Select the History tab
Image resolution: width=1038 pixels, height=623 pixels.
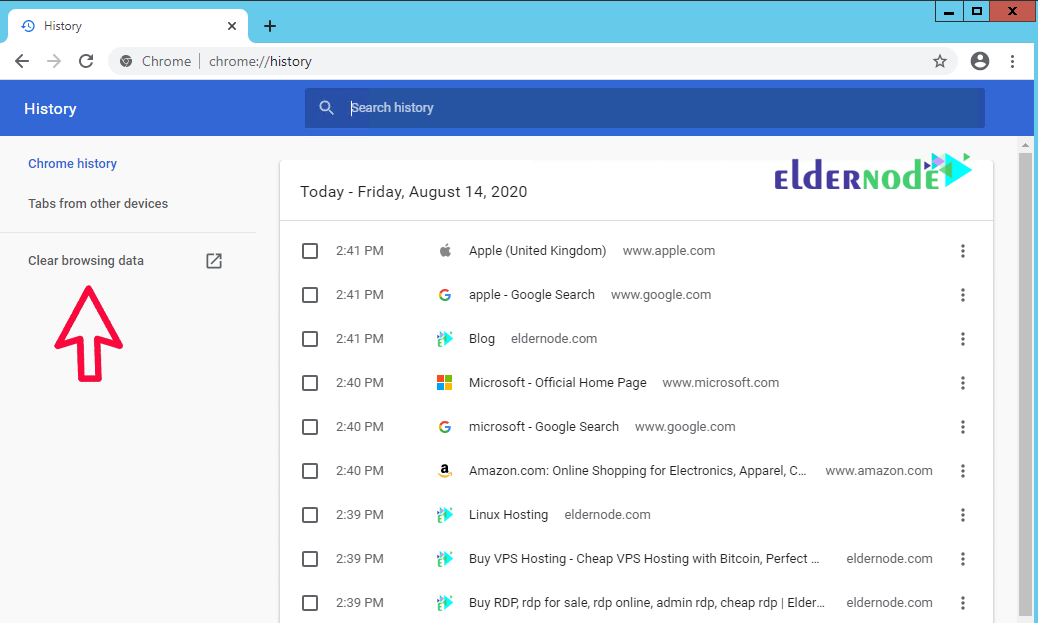[x=128, y=26]
